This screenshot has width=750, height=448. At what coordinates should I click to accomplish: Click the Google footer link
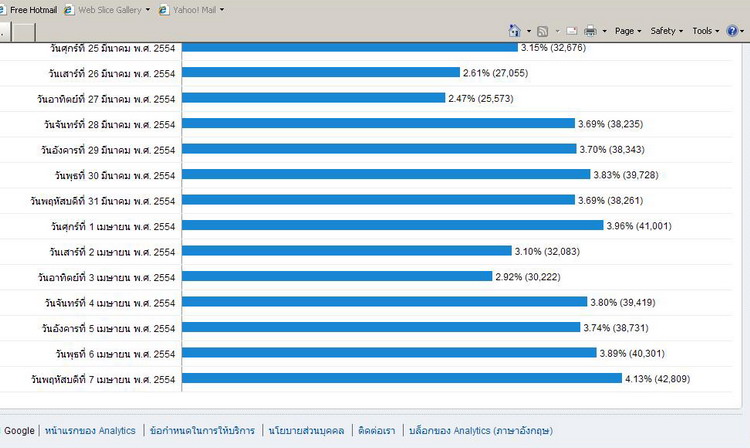[x=19, y=430]
